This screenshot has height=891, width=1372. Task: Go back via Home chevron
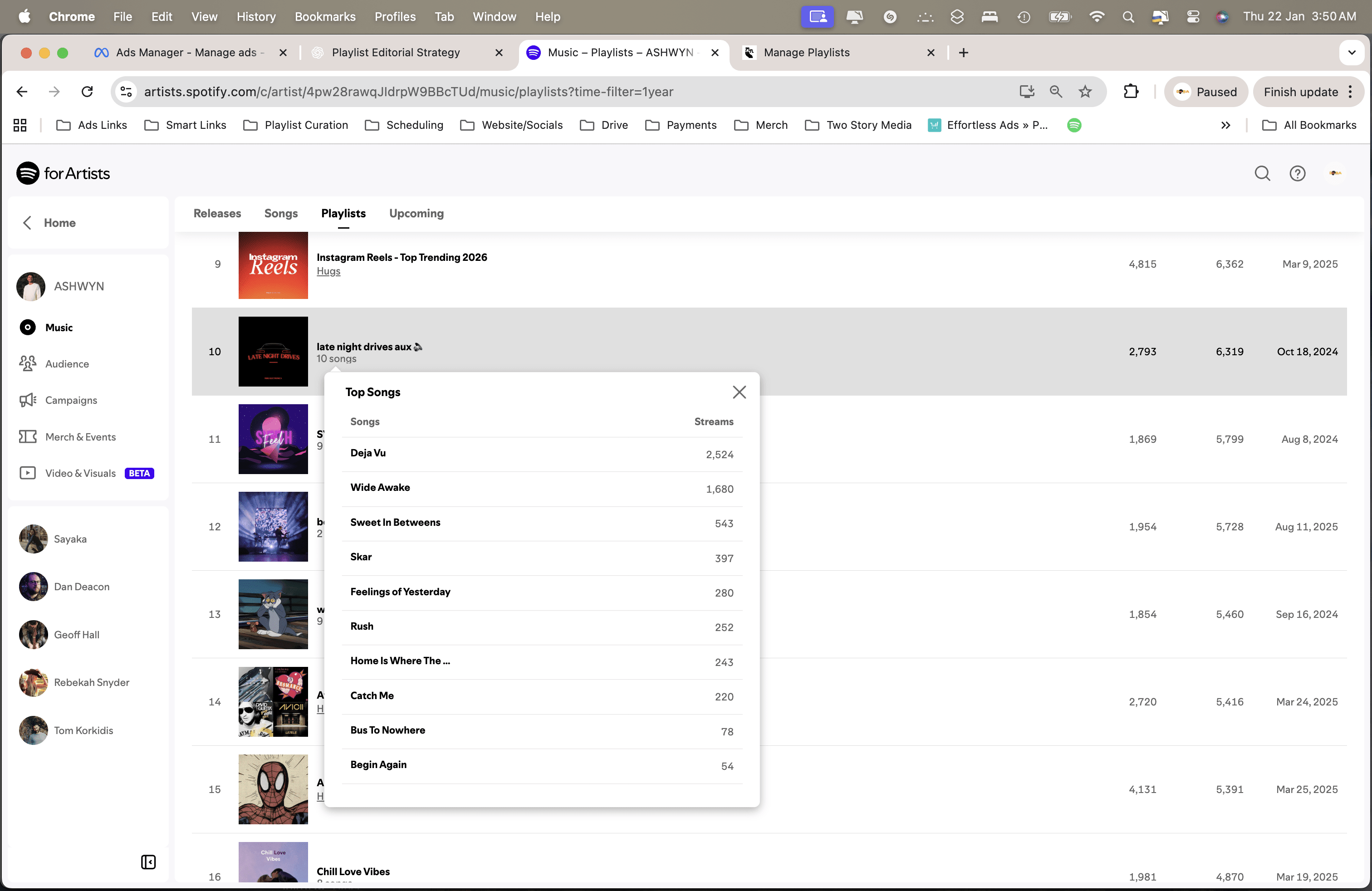(27, 223)
